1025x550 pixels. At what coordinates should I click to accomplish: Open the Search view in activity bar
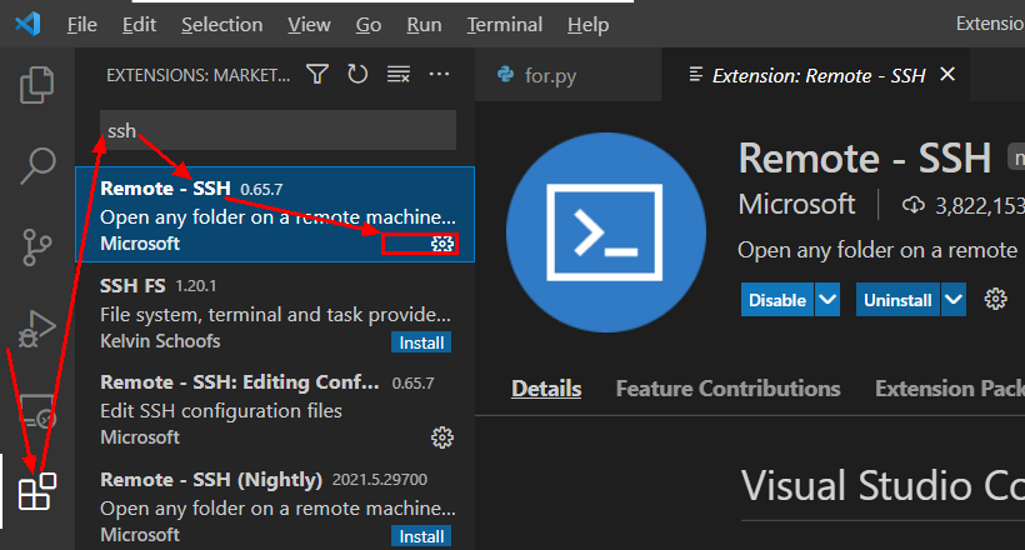click(37, 166)
